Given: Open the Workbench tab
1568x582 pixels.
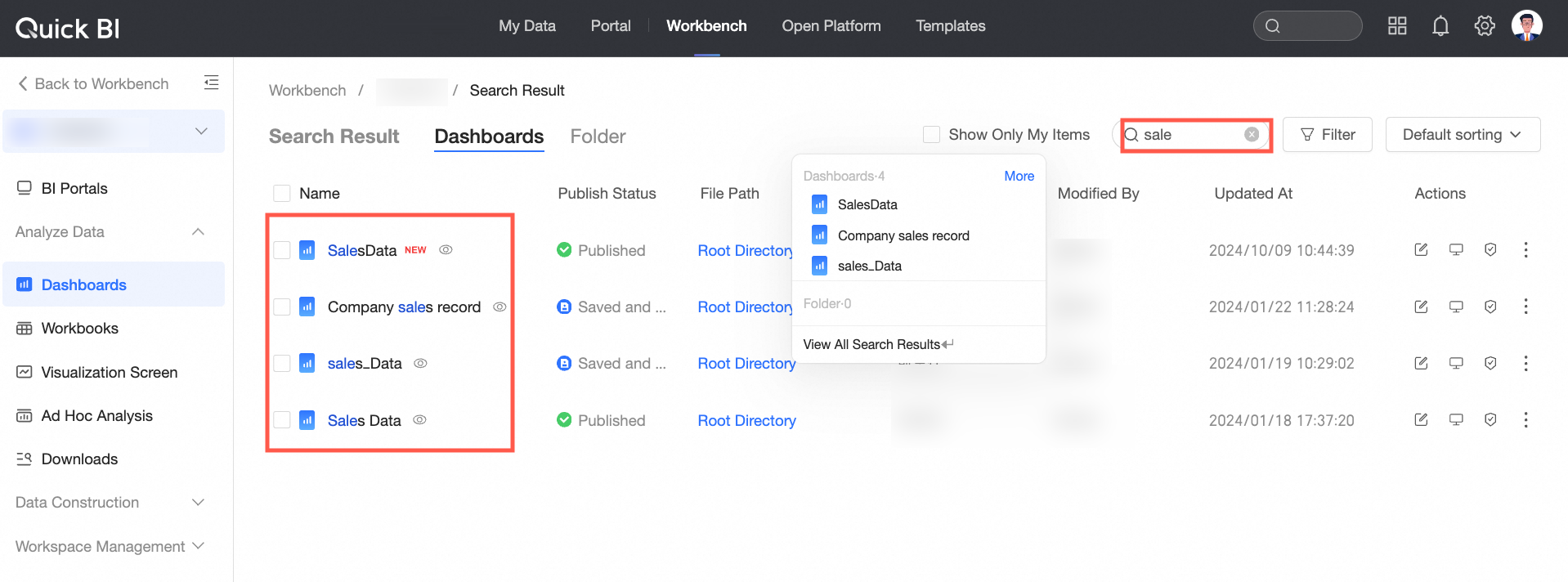Looking at the screenshot, I should click(706, 26).
